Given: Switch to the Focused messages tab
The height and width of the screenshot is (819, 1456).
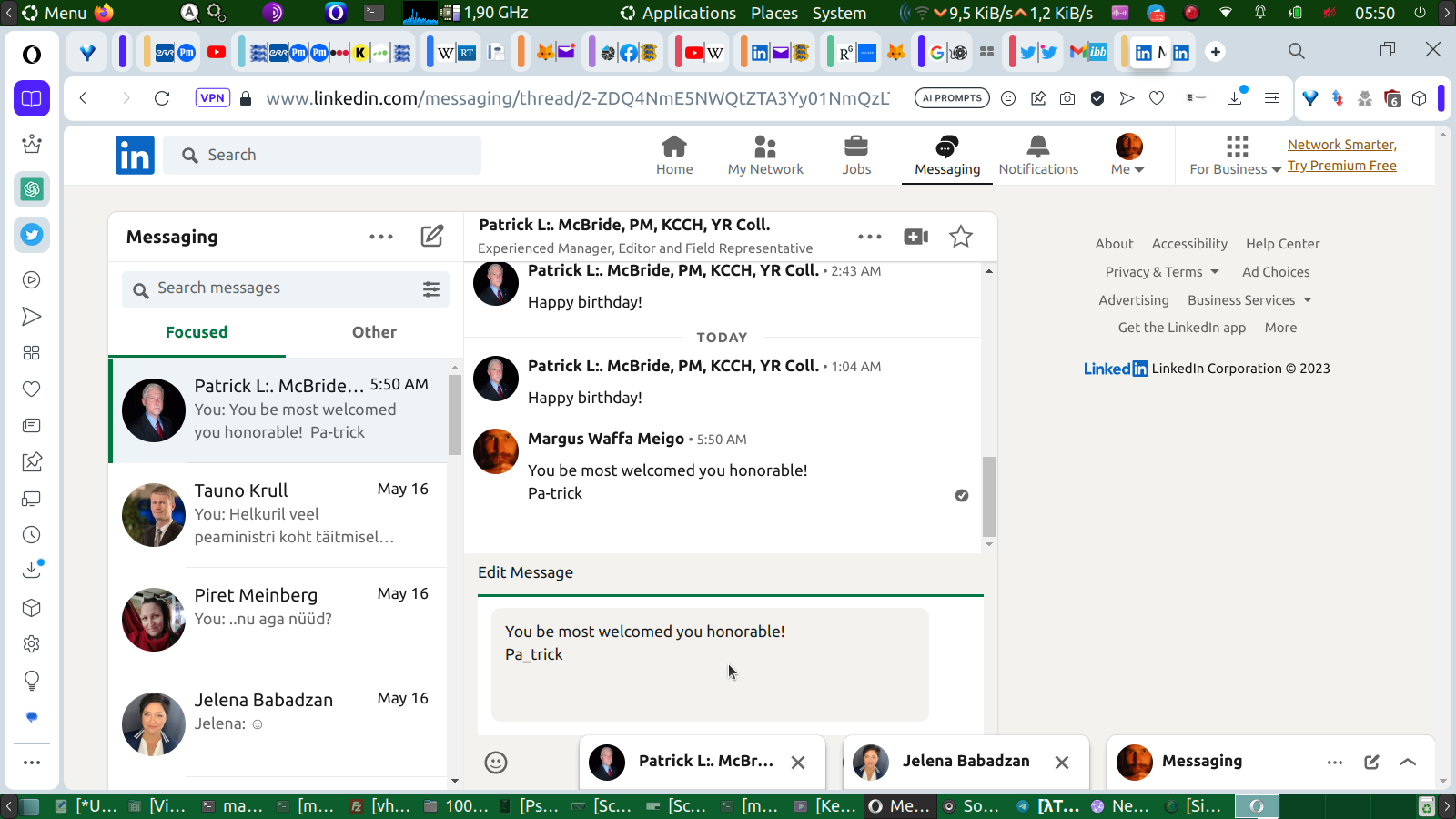Looking at the screenshot, I should point(197,333).
